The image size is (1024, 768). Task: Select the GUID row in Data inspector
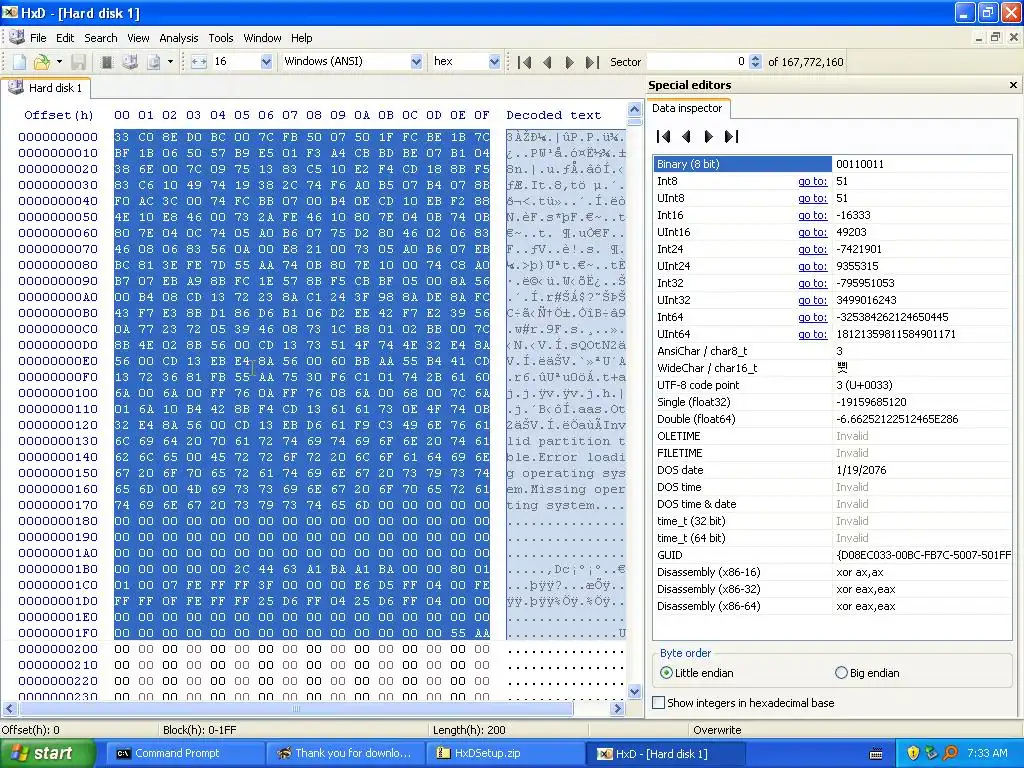832,555
